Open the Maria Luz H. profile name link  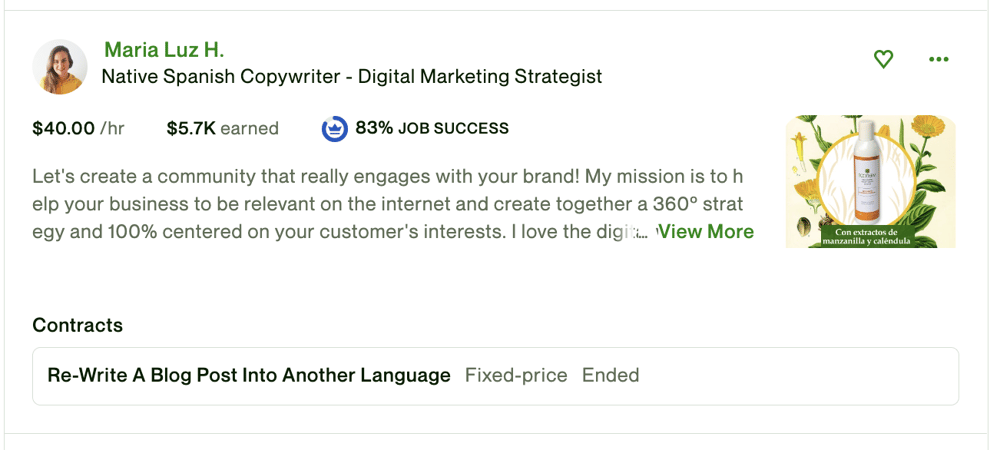point(164,49)
